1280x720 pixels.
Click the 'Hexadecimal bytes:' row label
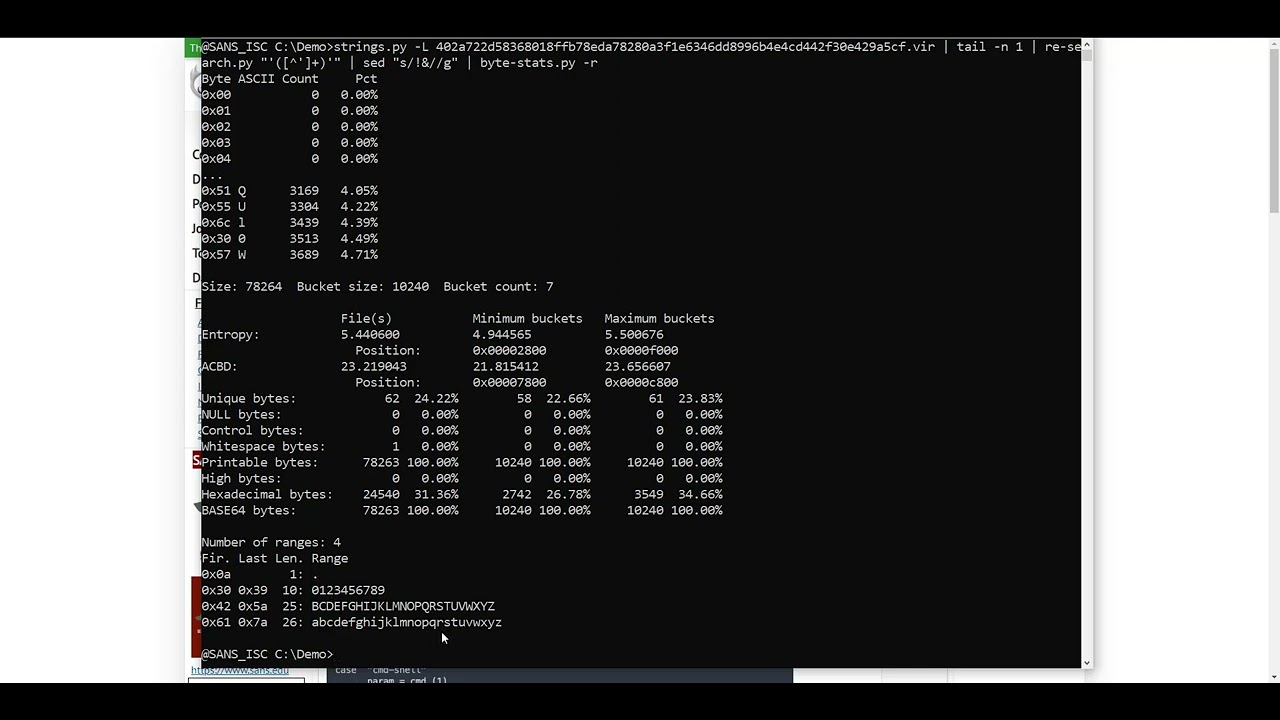267,494
